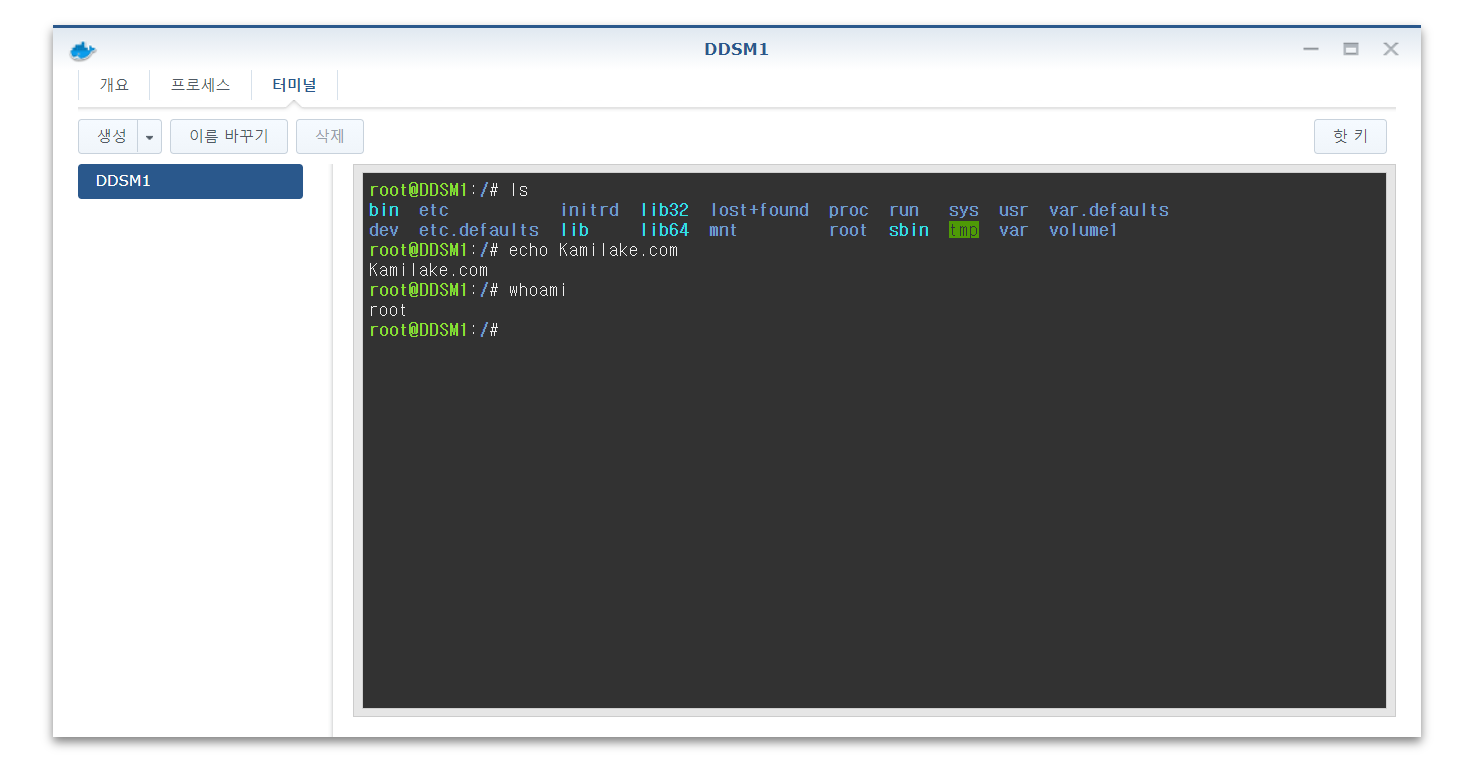Click the 'Kamilake.com' output line
Image resolution: width=1466 pixels, height=778 pixels.
tap(429, 270)
